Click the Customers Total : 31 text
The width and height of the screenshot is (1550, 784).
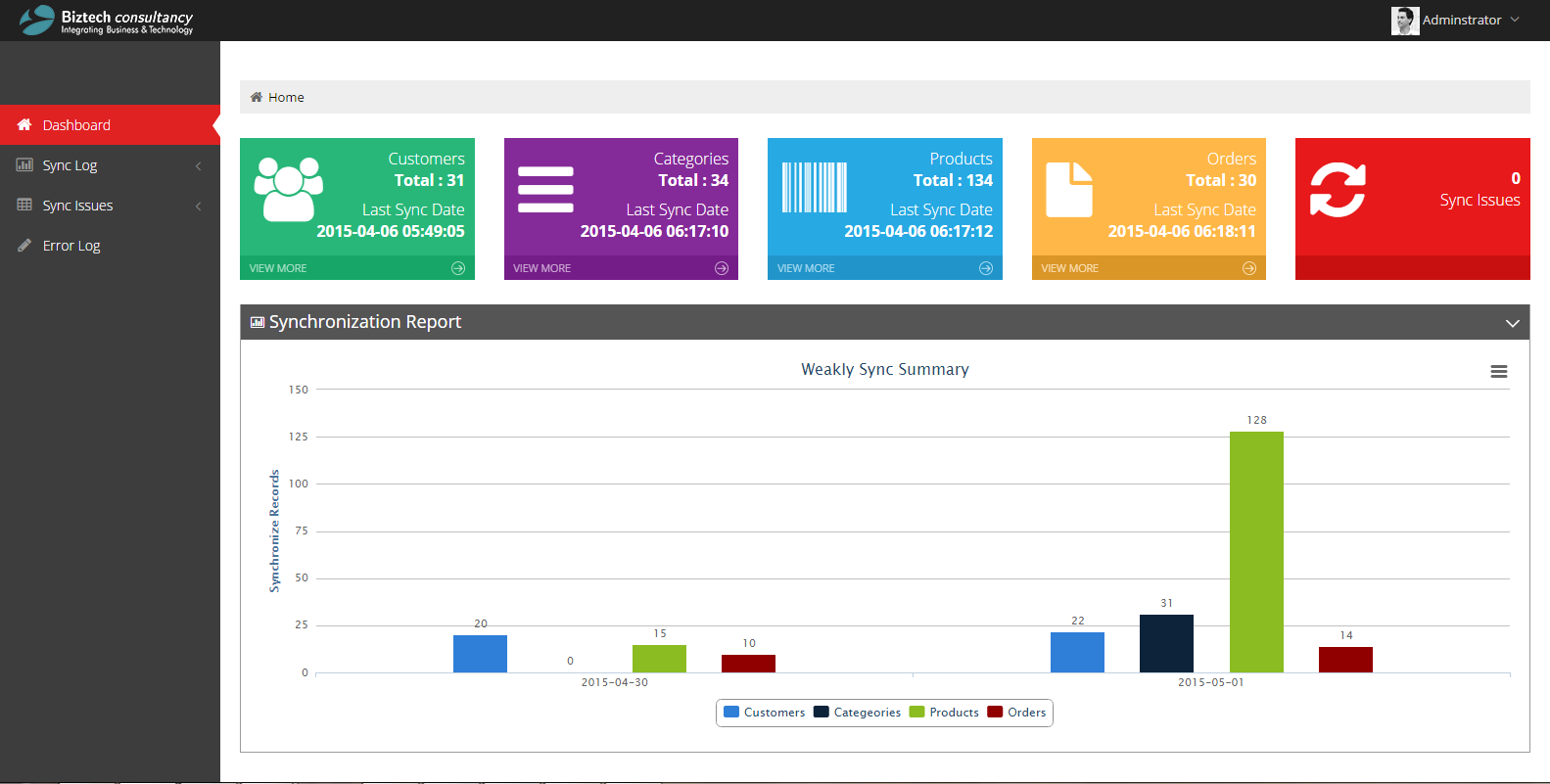coord(429,180)
